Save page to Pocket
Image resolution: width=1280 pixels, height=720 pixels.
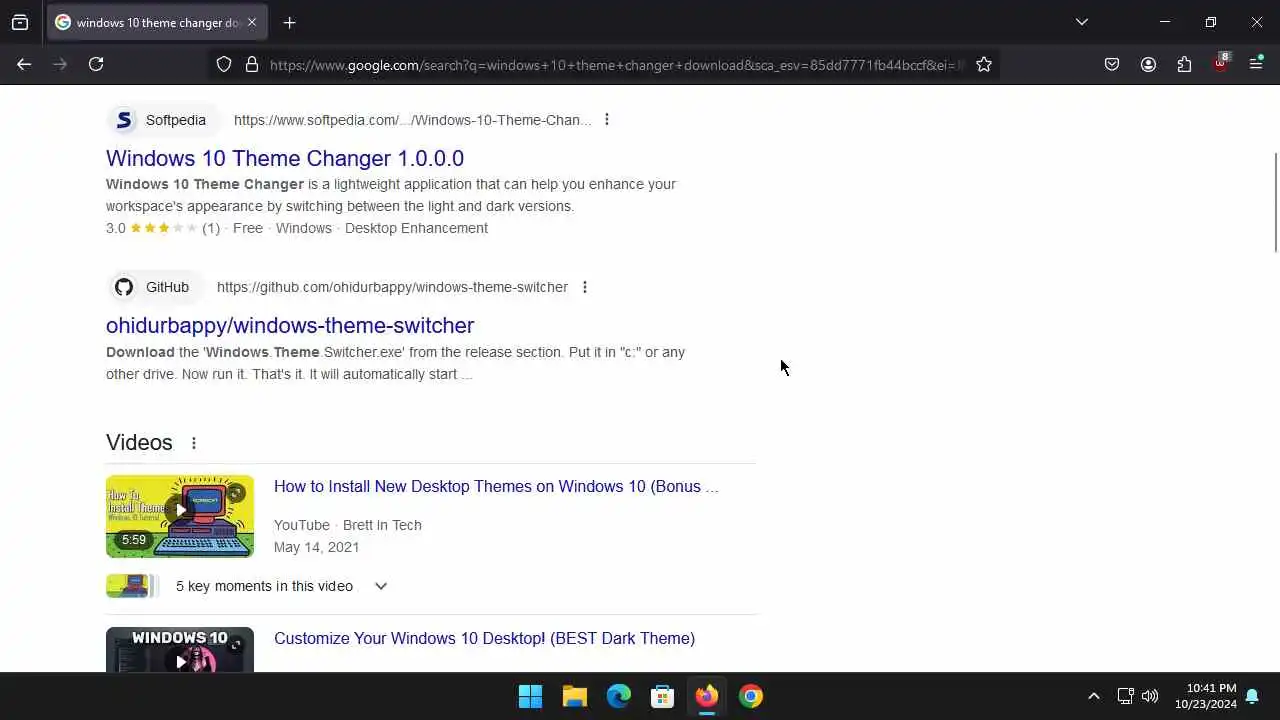click(x=1112, y=64)
